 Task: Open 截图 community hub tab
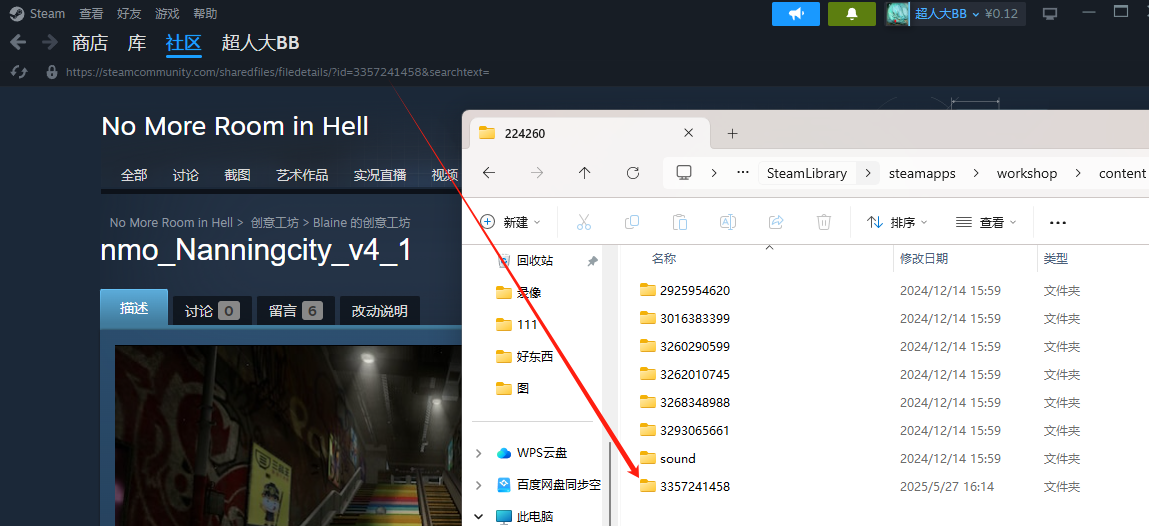[x=237, y=175]
